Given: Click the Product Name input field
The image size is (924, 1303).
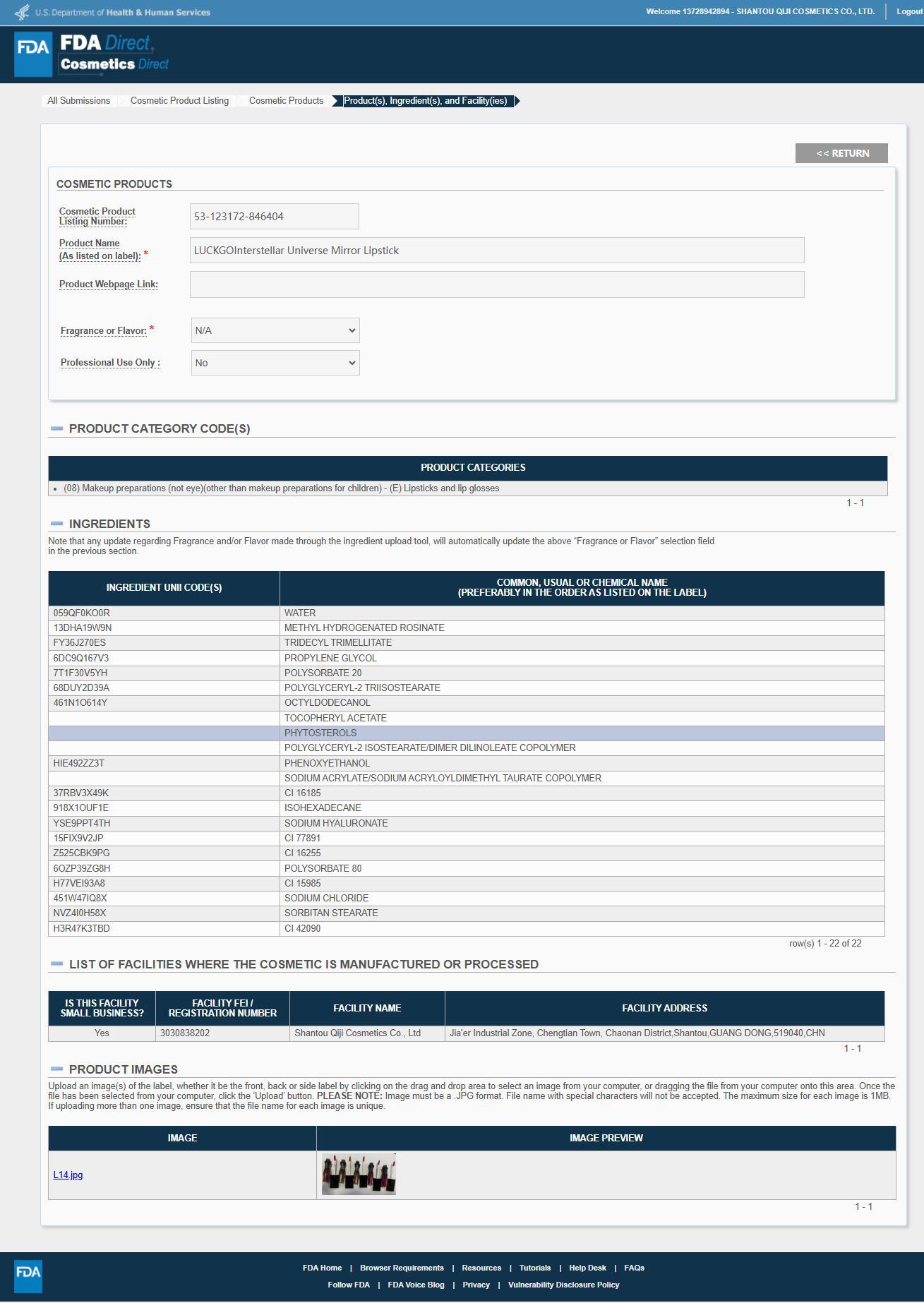Looking at the screenshot, I should click(497, 251).
